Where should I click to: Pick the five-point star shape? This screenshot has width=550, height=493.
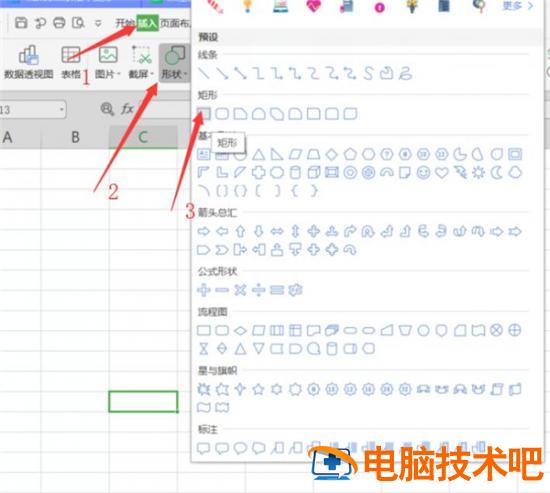[259, 389]
